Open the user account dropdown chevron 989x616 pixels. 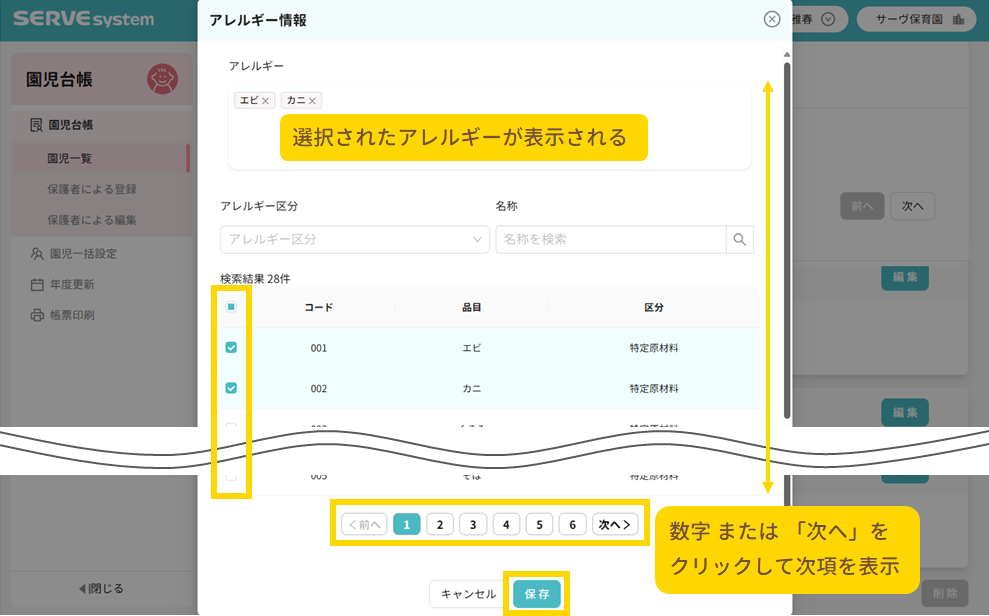827,19
